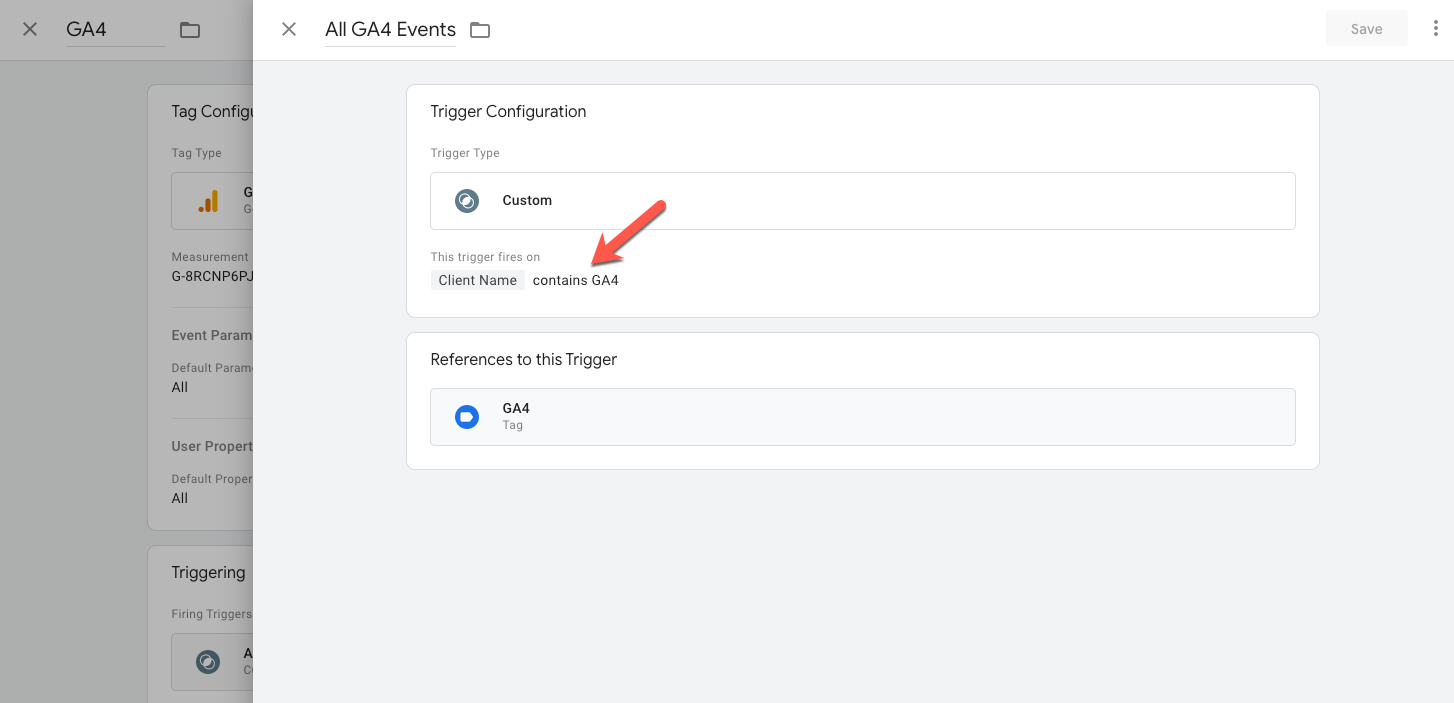Click the Trigger Configuration heading
The image size is (1454, 703).
tap(508, 111)
